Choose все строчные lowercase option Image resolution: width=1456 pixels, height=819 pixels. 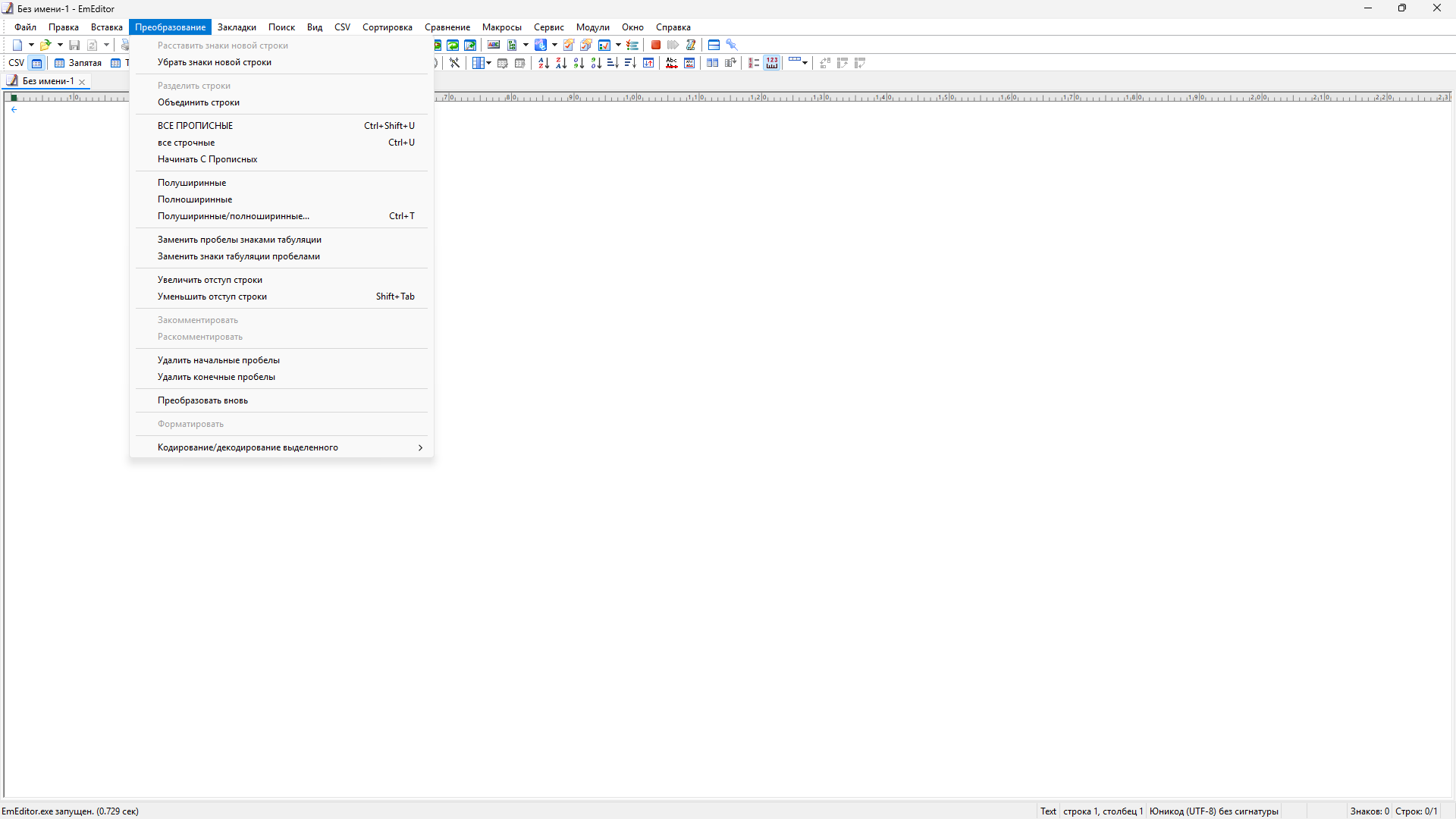[x=281, y=143]
